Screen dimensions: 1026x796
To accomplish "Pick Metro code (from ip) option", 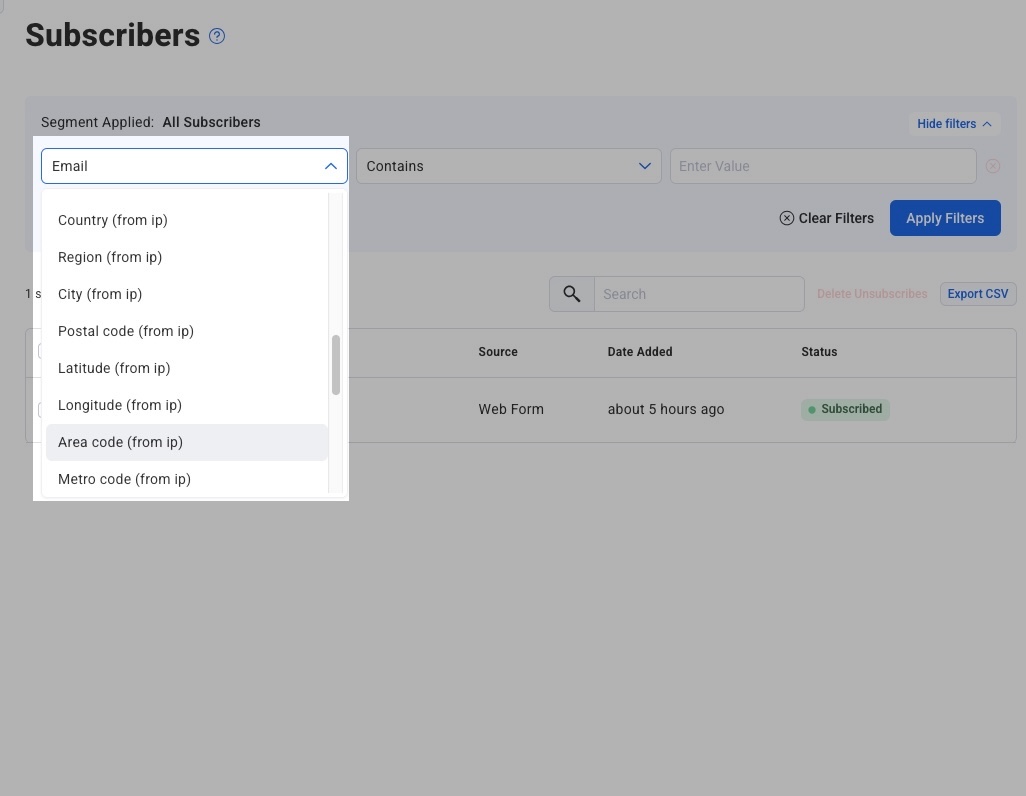I will tap(124, 479).
